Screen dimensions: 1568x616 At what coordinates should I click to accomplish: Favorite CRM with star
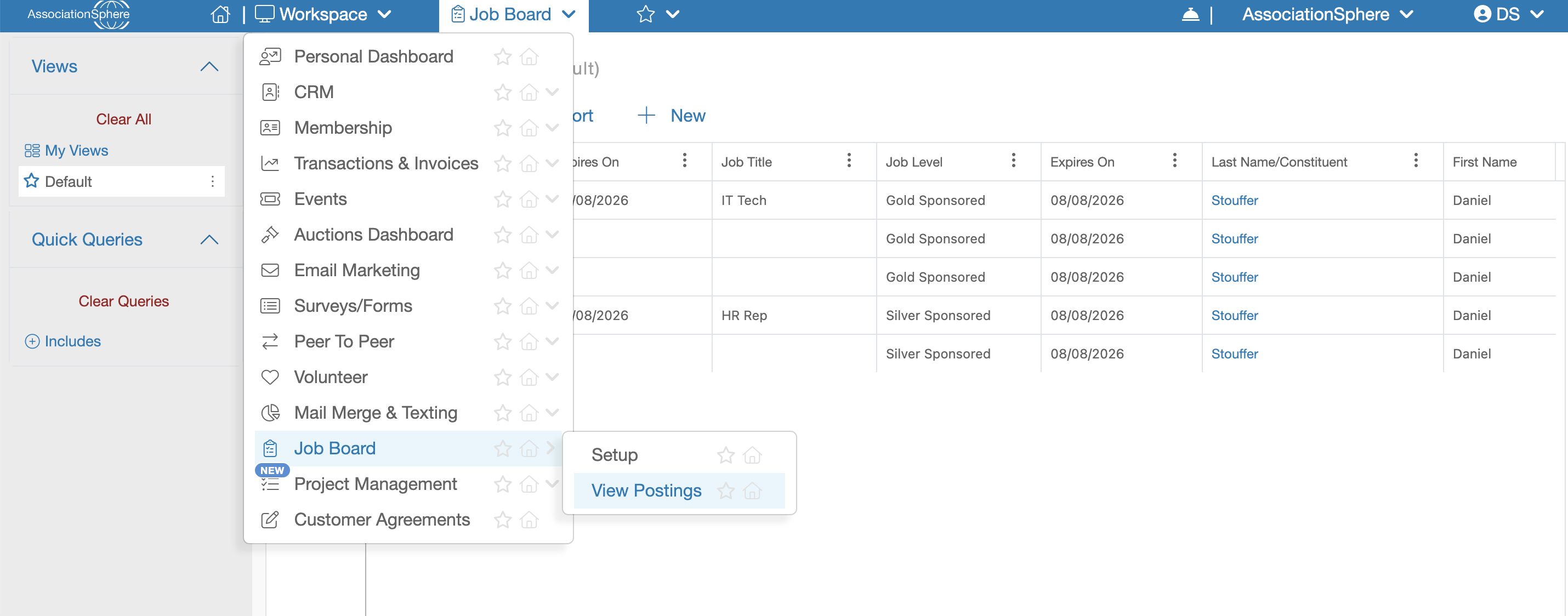502,93
